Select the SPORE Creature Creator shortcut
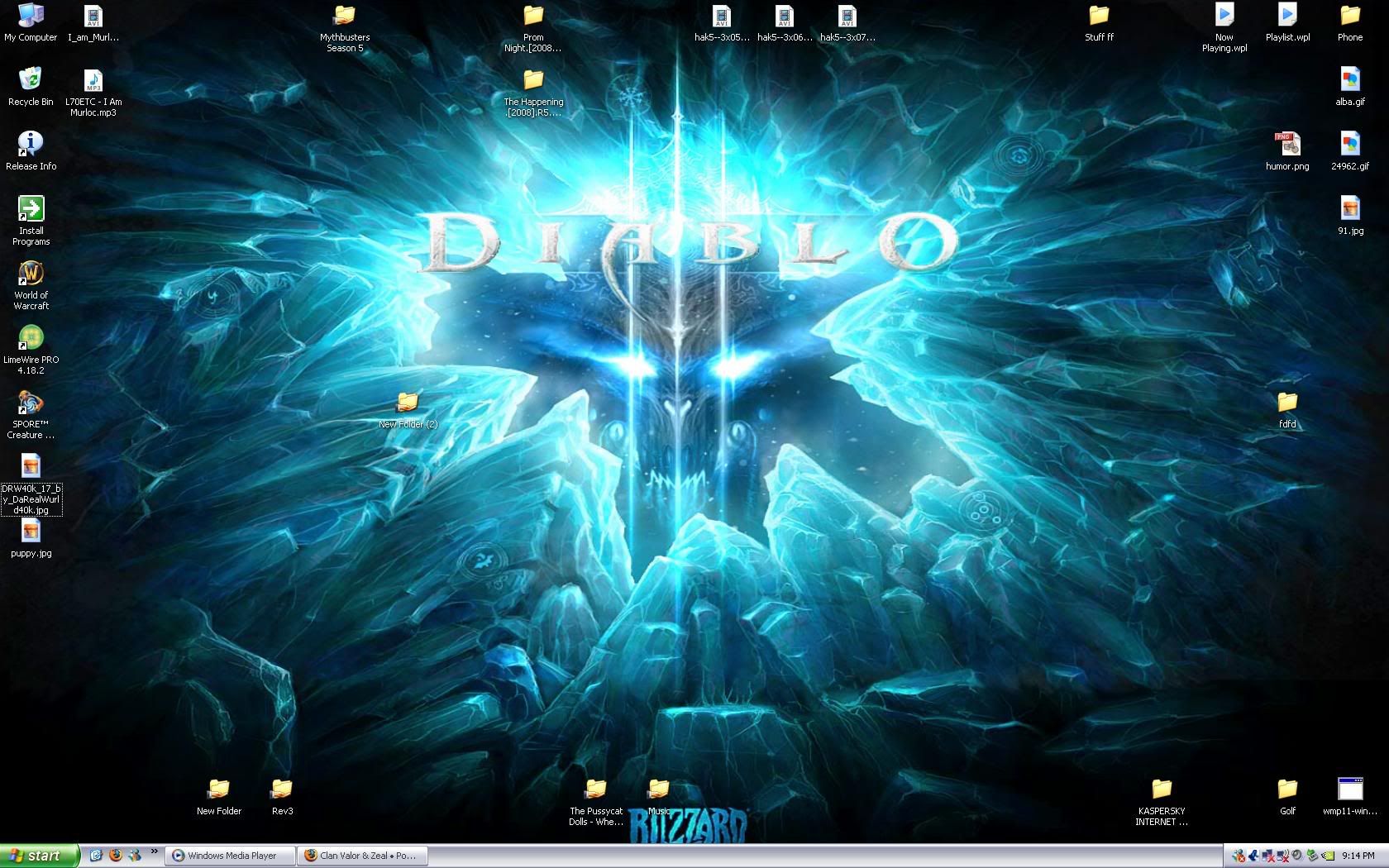Viewport: 1389px width, 868px height. (x=31, y=414)
